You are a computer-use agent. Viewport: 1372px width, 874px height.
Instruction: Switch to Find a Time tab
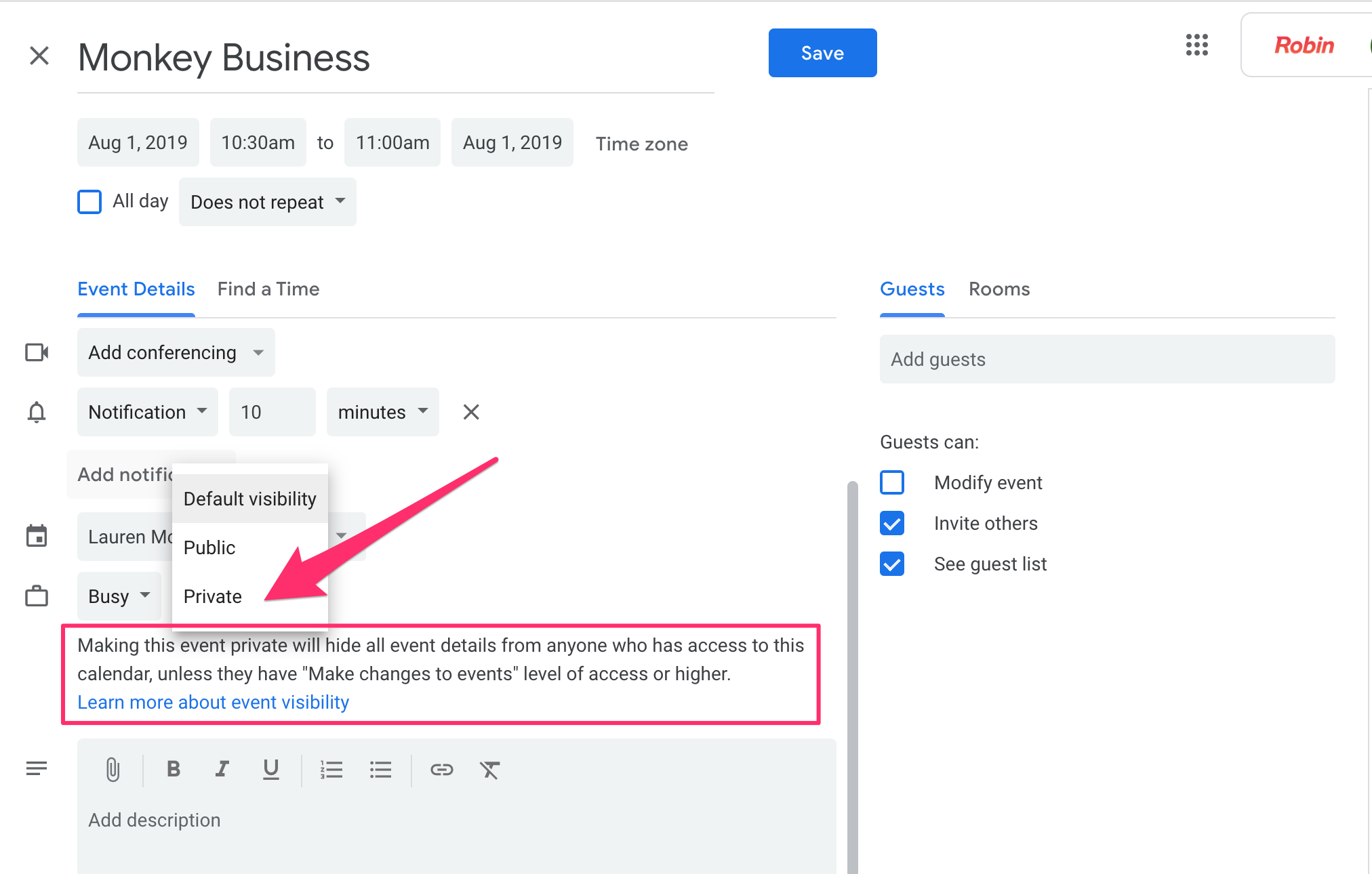coord(268,289)
